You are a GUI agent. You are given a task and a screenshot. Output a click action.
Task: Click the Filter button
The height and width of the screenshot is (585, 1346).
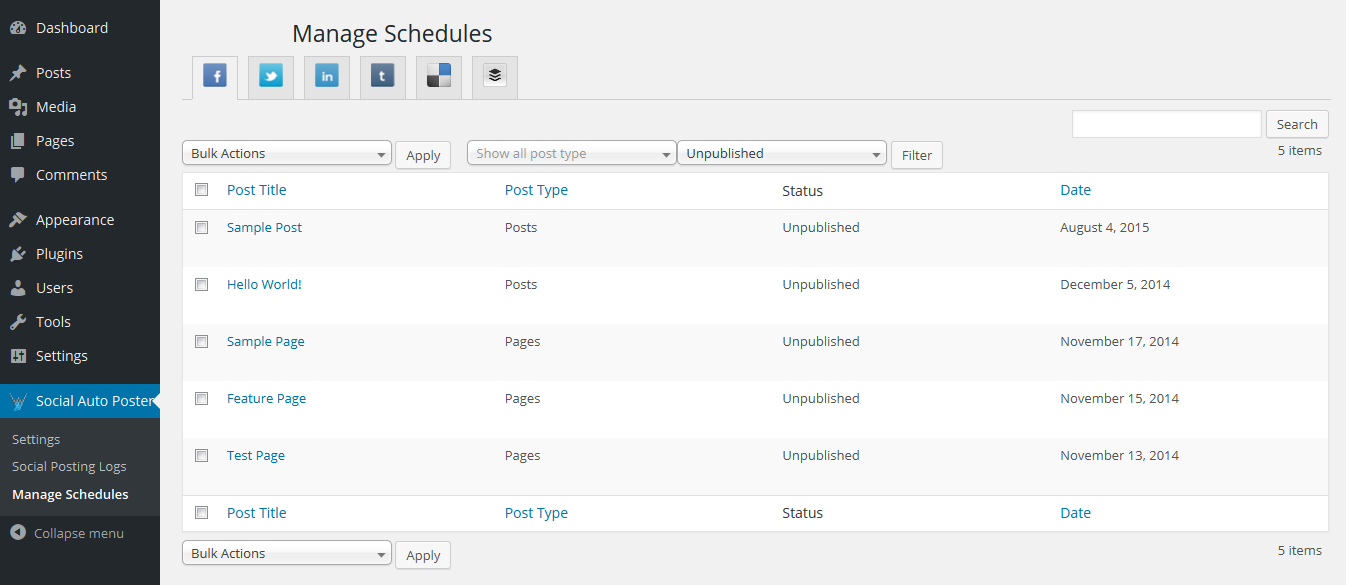(916, 154)
